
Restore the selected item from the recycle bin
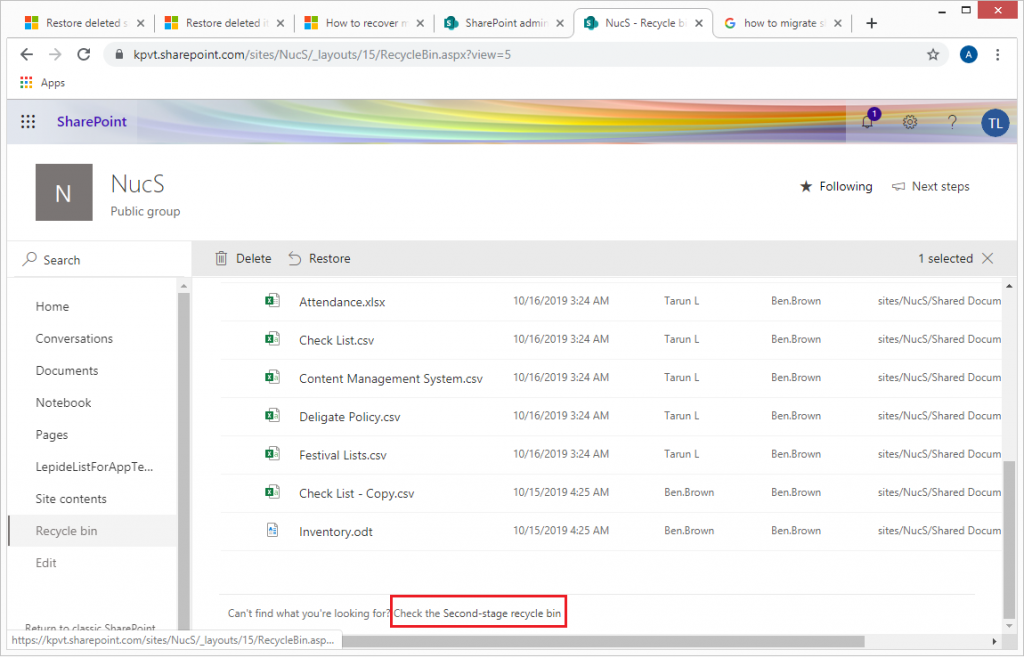tap(319, 258)
